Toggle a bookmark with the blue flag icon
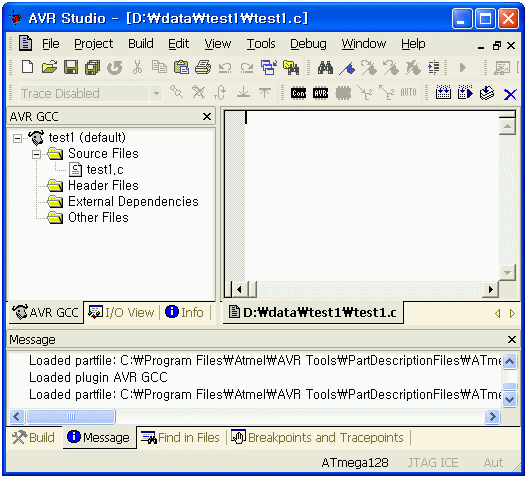This screenshot has width=527, height=478. [x=347, y=68]
